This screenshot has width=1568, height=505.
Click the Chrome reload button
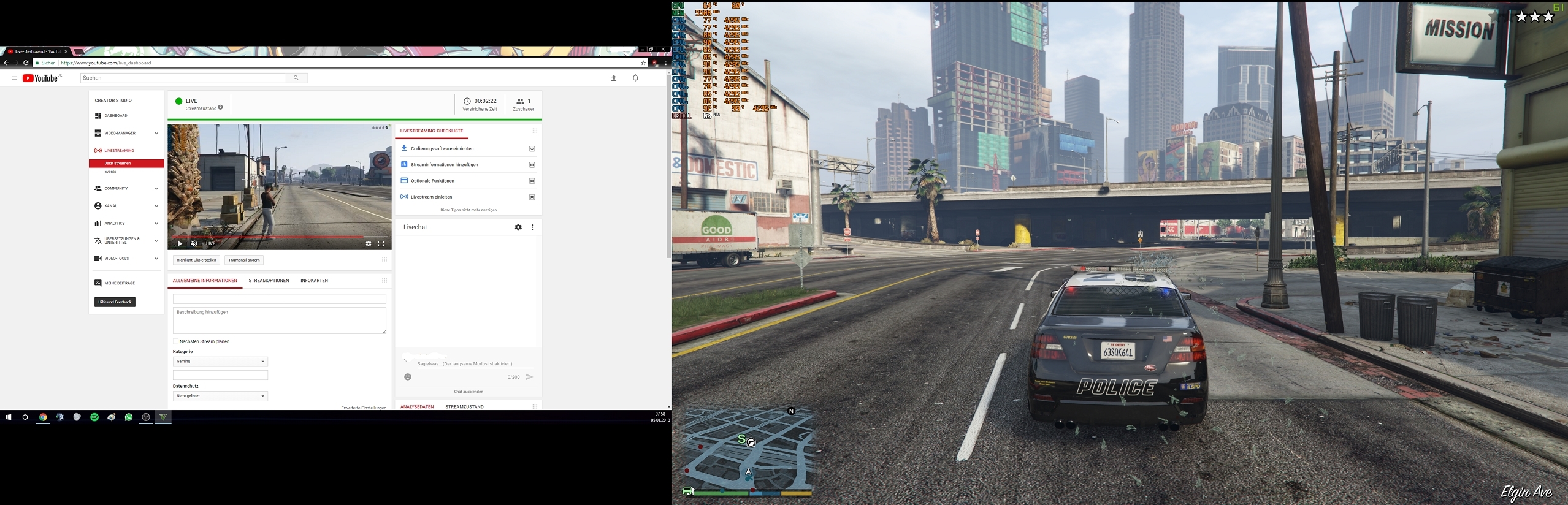26,63
